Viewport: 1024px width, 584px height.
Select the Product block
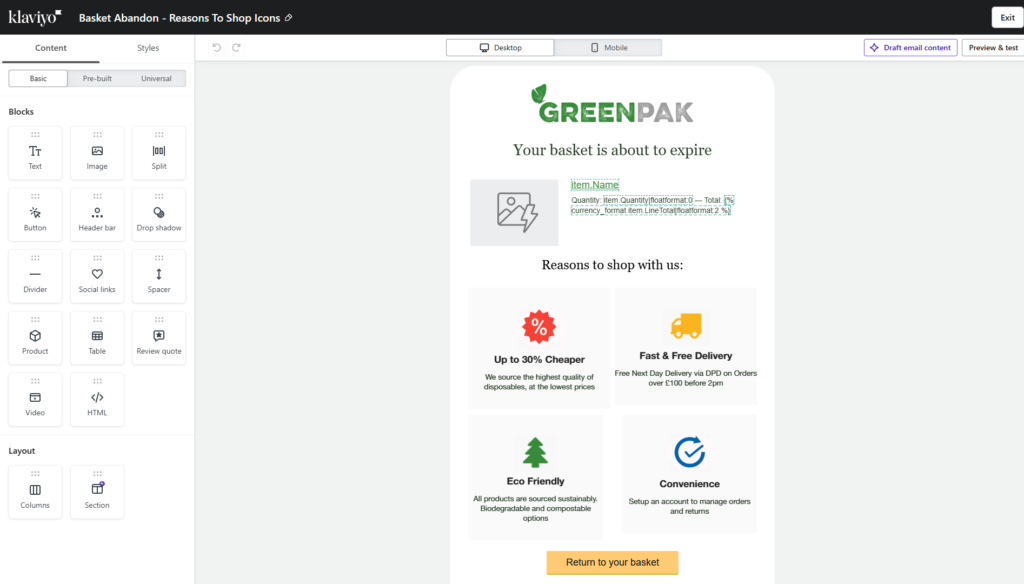click(x=35, y=338)
